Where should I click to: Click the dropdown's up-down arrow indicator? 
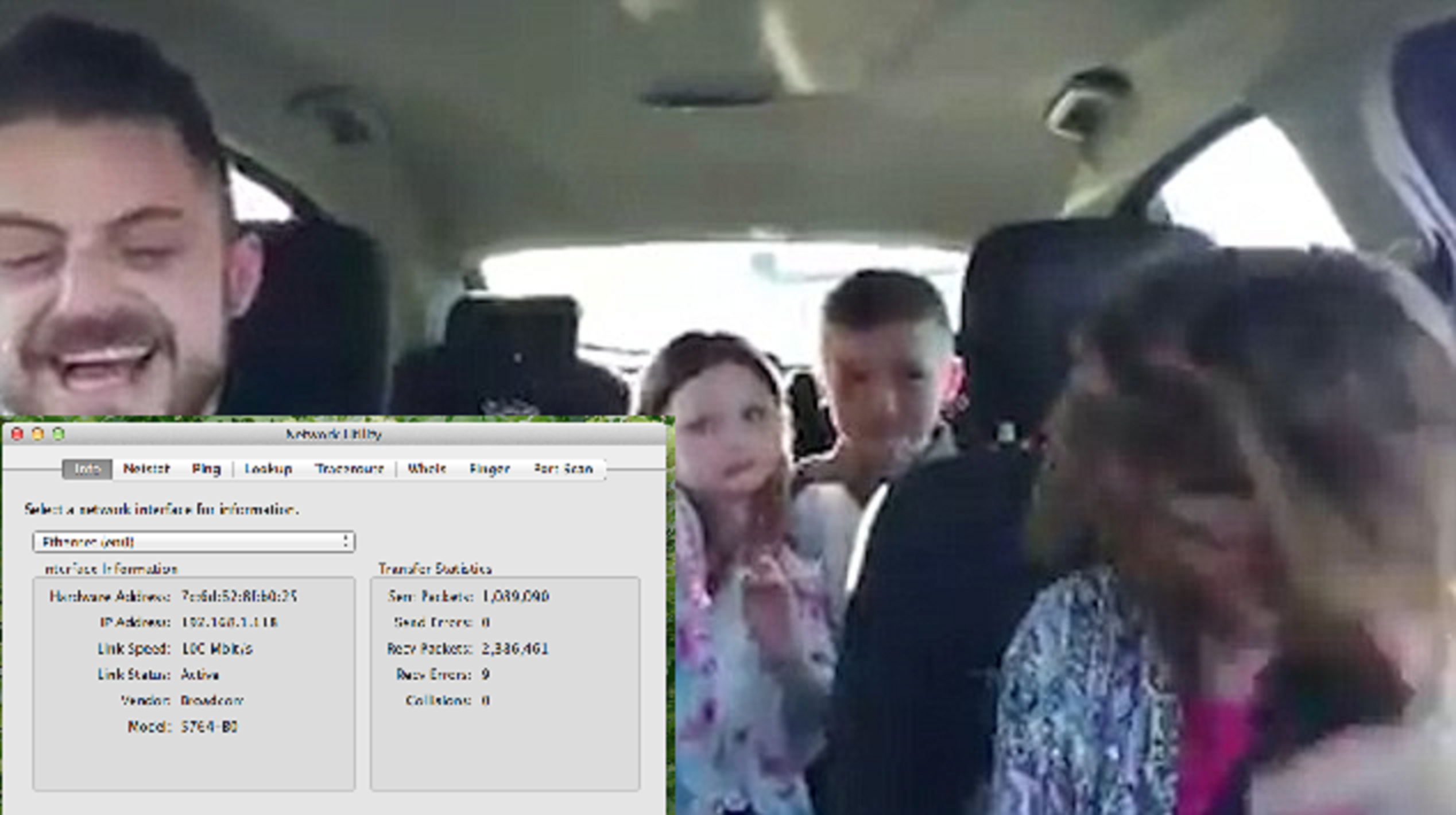click(x=346, y=542)
